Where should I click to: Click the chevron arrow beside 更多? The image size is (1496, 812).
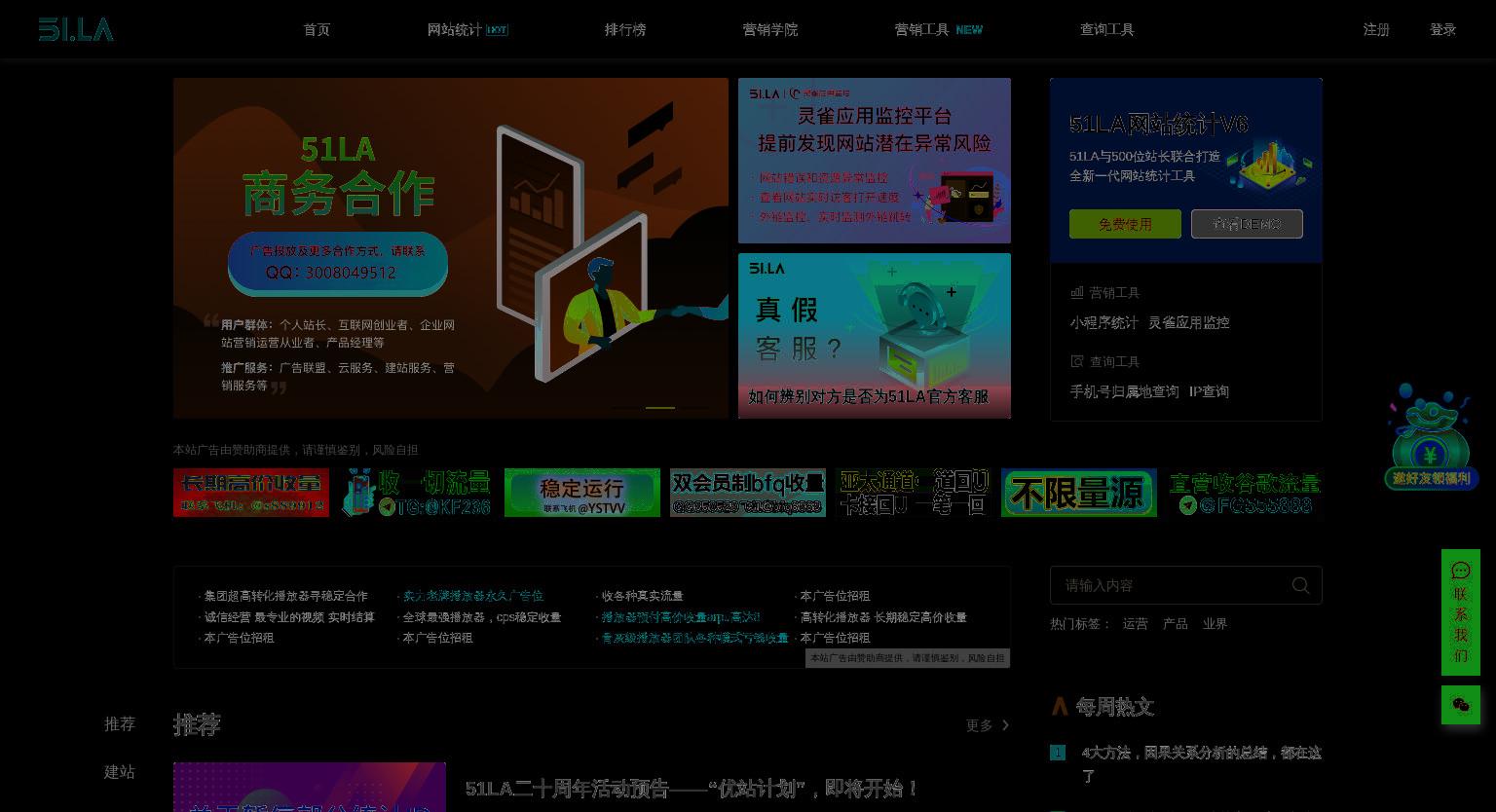1005,725
